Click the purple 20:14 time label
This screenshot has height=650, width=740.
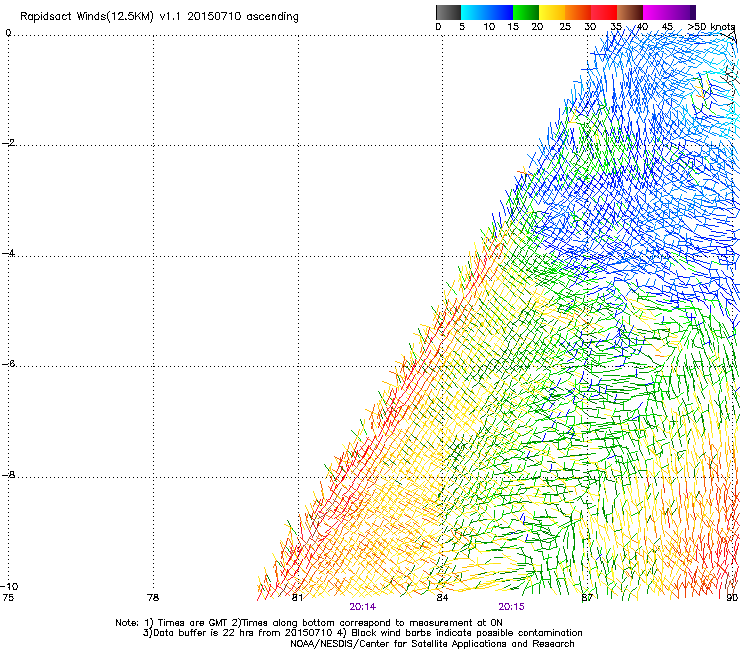362,607
